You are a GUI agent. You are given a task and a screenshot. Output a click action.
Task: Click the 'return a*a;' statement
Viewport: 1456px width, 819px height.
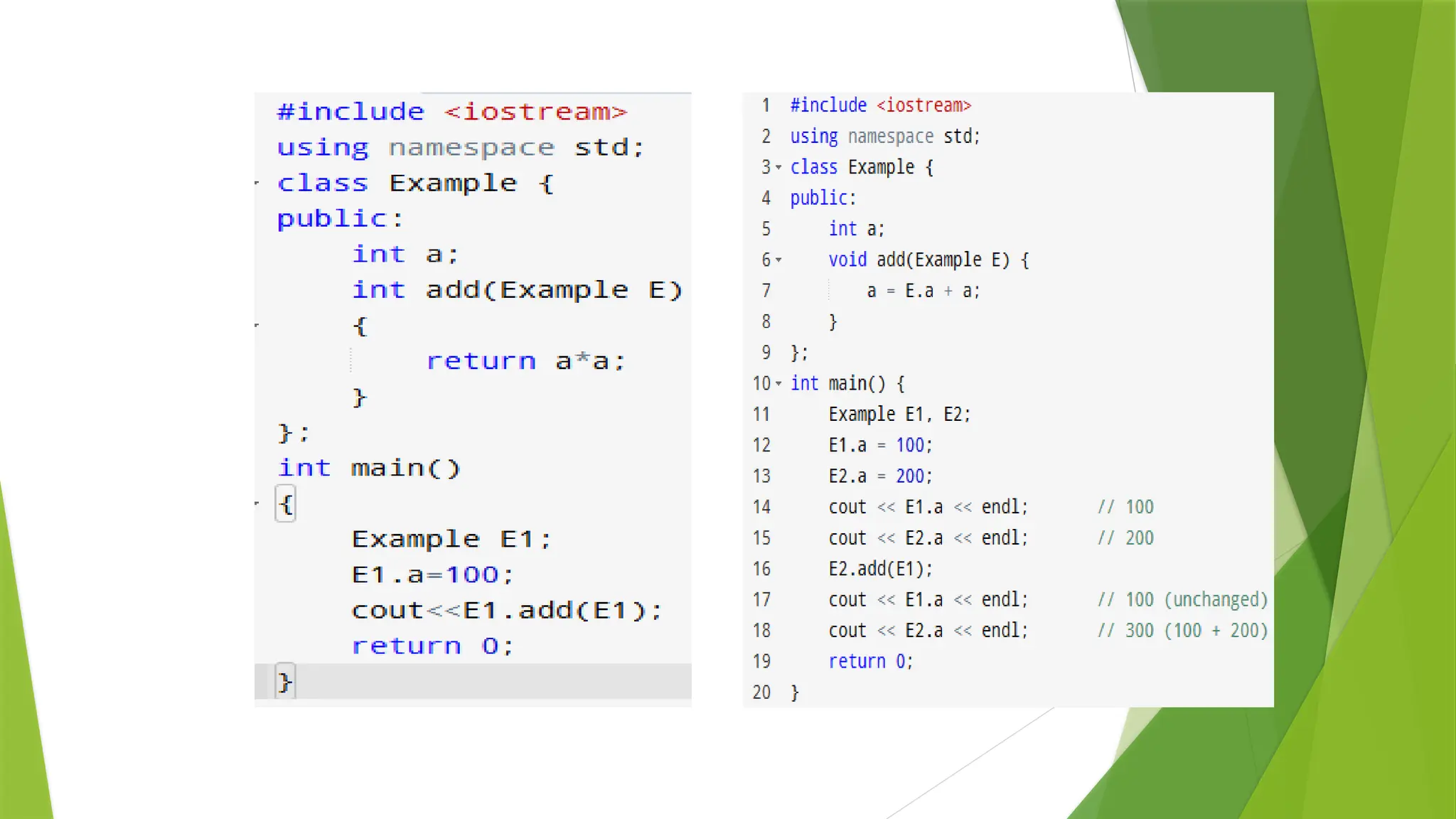[525, 361]
